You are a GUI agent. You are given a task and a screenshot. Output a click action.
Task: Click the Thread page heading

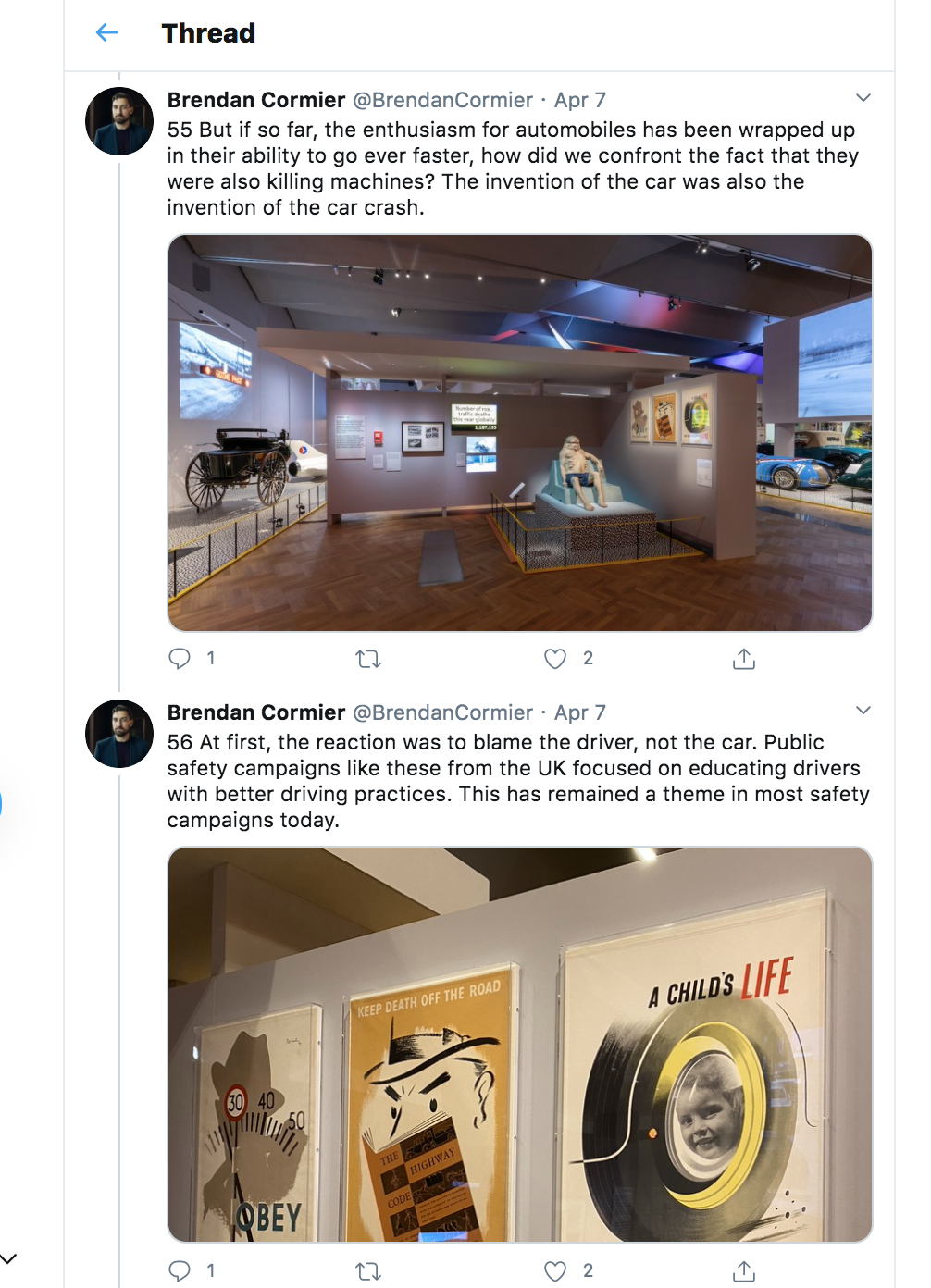[x=208, y=33]
